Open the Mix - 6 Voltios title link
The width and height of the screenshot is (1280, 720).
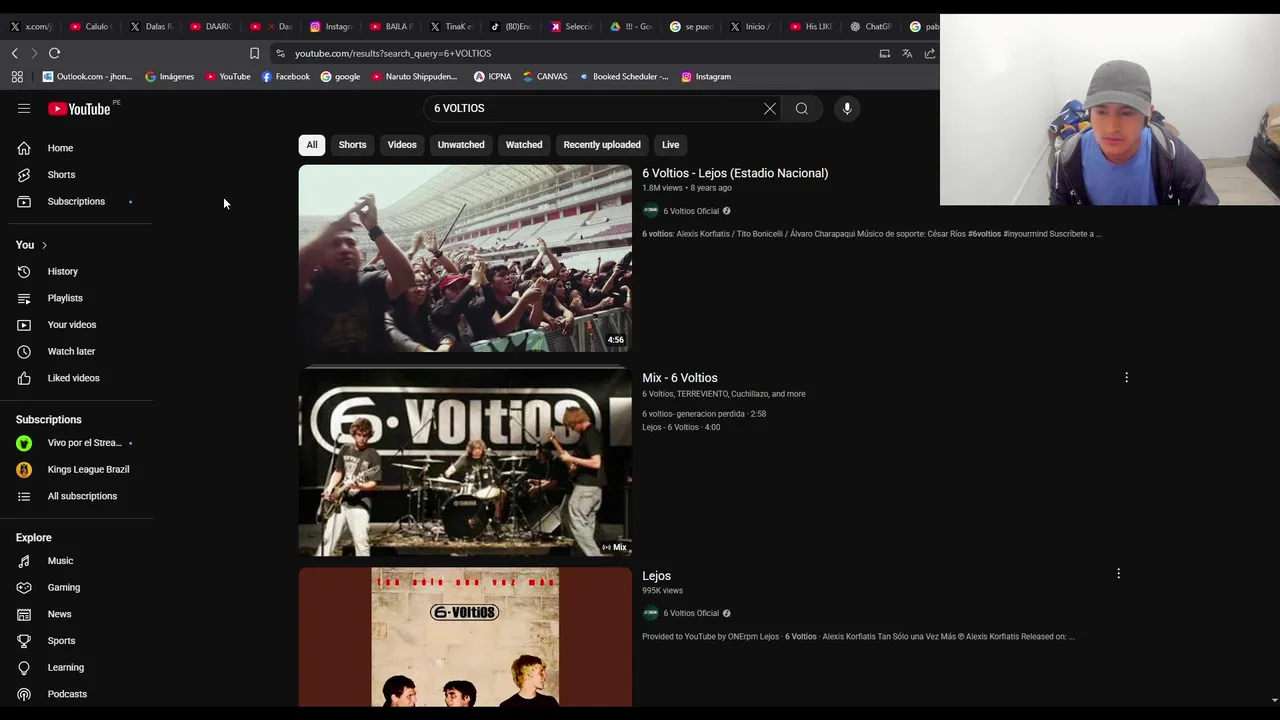click(x=680, y=378)
